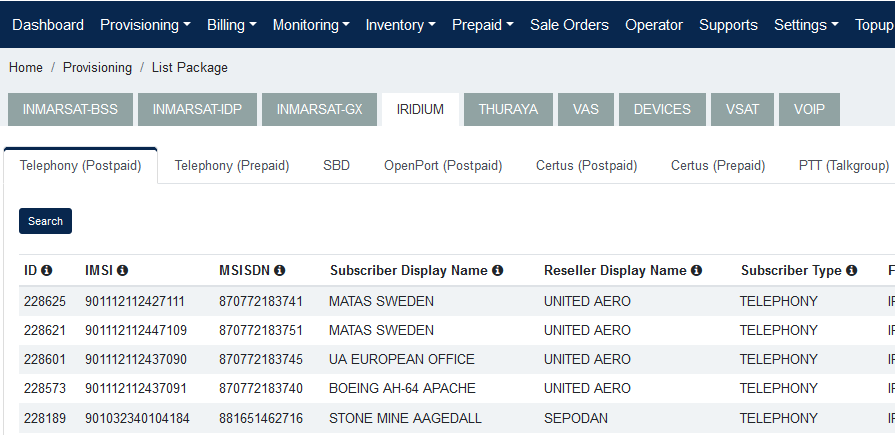Switch to Certus (Postpaid) tab
The width and height of the screenshot is (895, 435).
click(x=586, y=166)
